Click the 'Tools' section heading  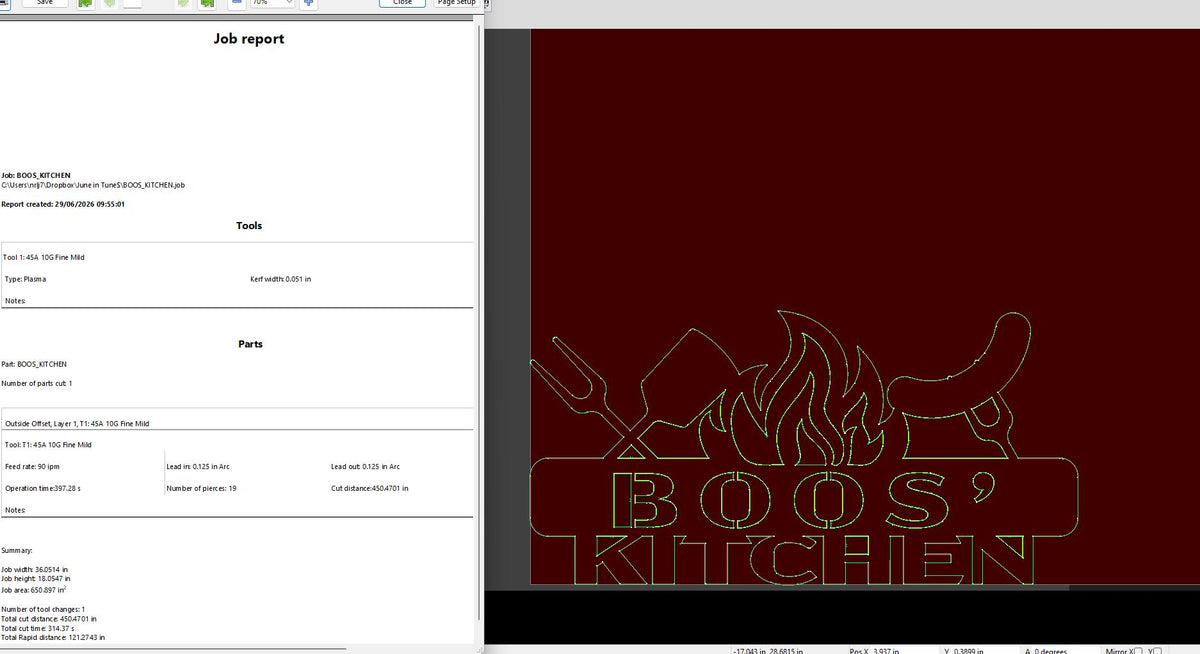pos(249,225)
